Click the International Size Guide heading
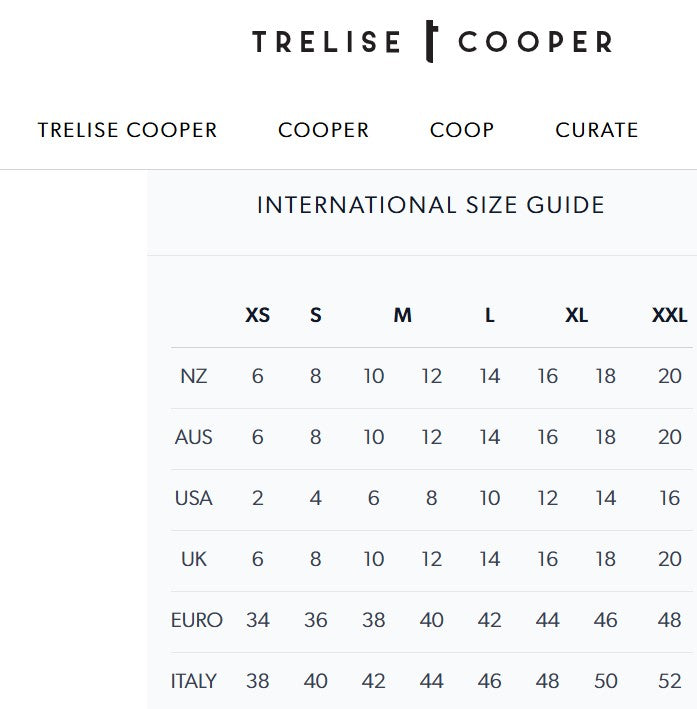 coord(431,205)
